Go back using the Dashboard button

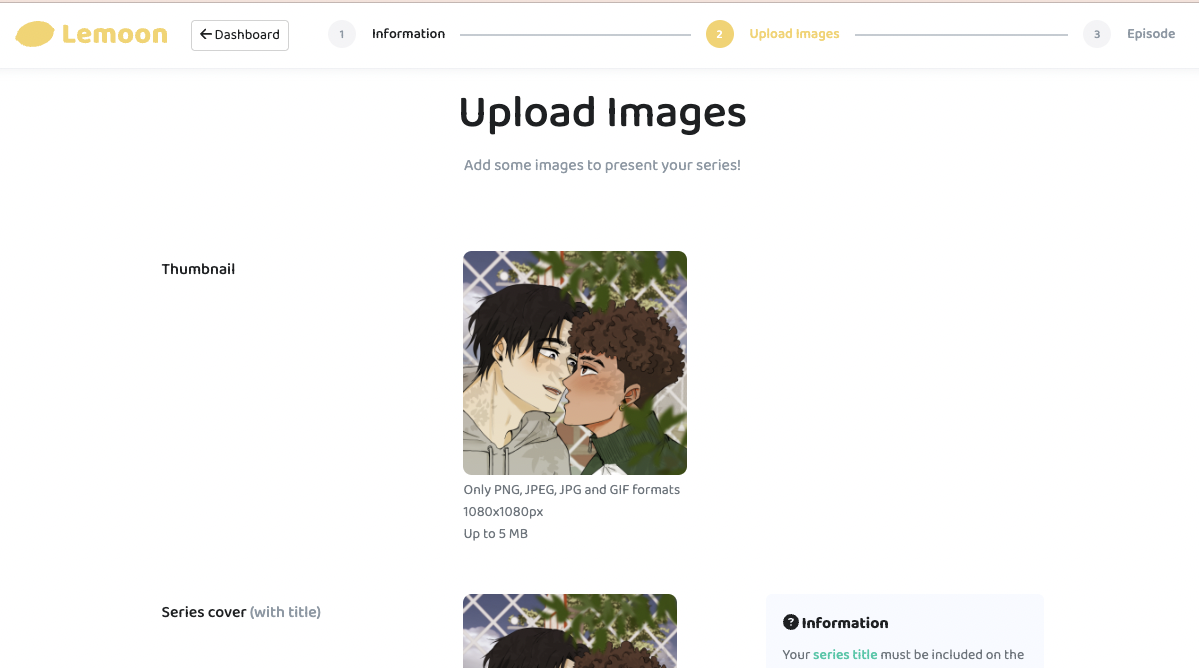(x=240, y=35)
